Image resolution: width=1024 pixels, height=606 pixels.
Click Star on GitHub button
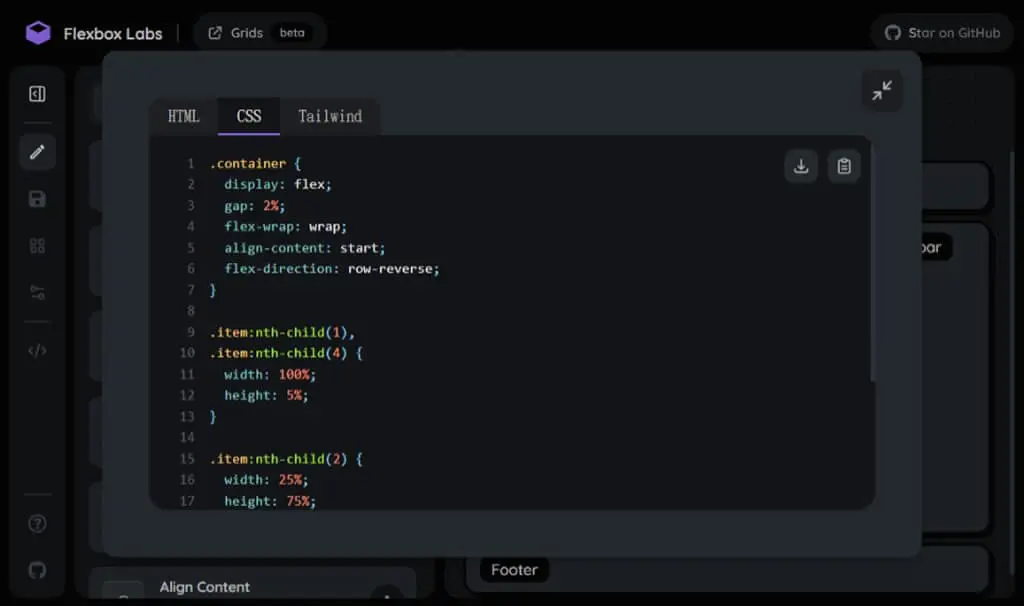(942, 33)
